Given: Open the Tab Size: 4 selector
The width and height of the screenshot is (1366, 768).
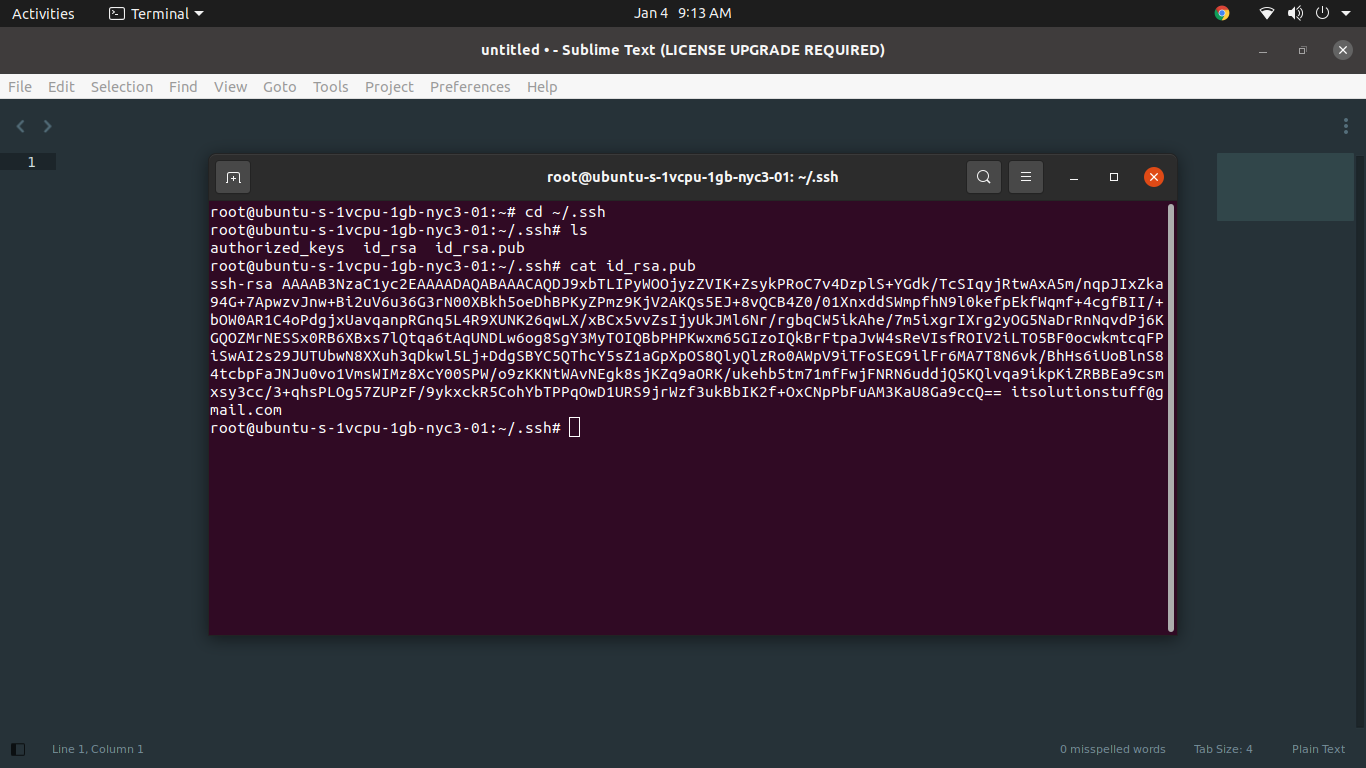Looking at the screenshot, I should [x=1223, y=748].
